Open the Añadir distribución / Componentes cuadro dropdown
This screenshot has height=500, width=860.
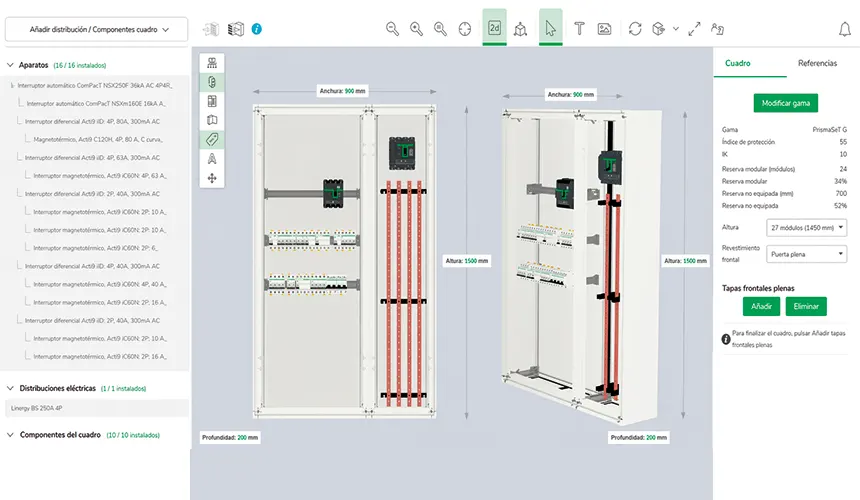[x=95, y=30]
